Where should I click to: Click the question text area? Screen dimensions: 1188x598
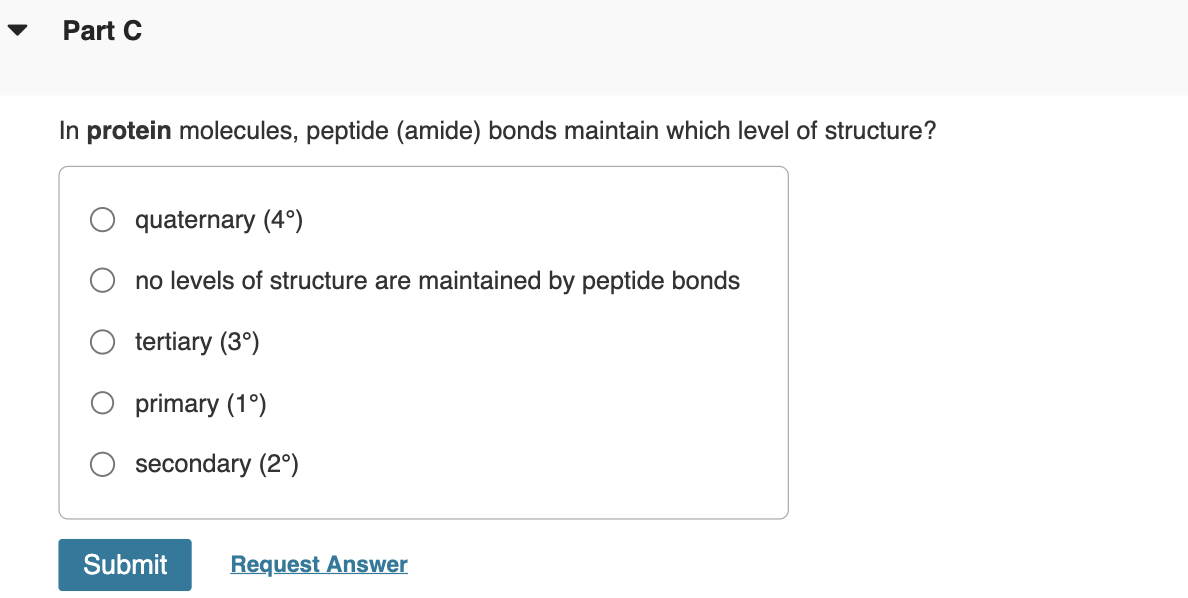pos(497,130)
